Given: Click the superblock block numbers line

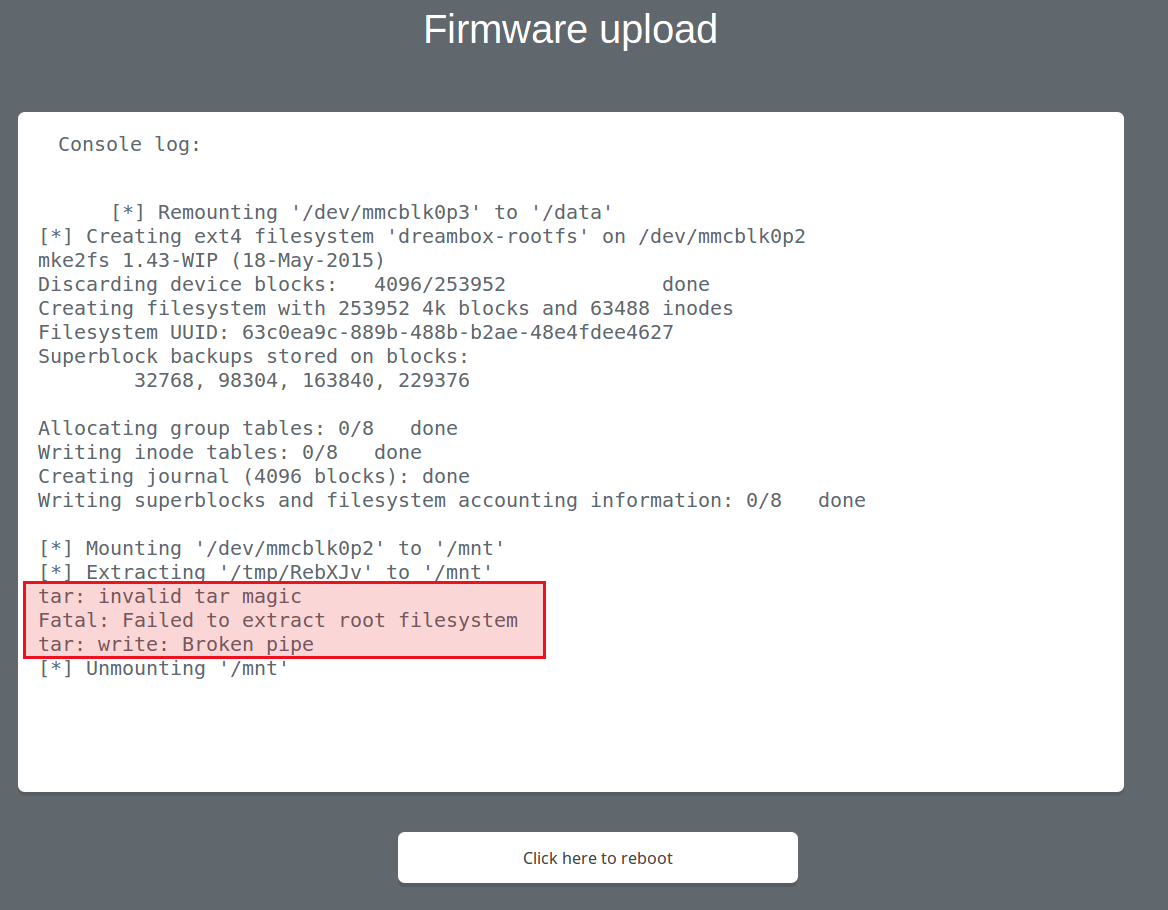Looking at the screenshot, I should pyautogui.click(x=301, y=380).
